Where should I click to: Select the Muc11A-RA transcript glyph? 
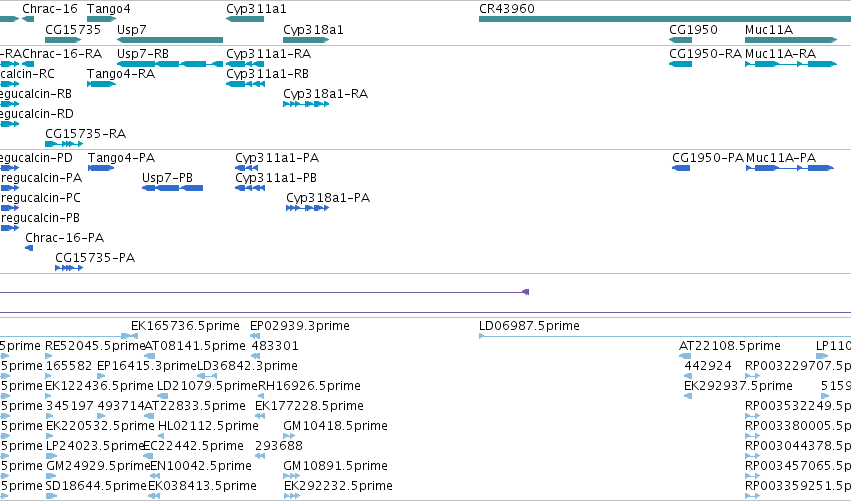pyautogui.click(x=791, y=64)
